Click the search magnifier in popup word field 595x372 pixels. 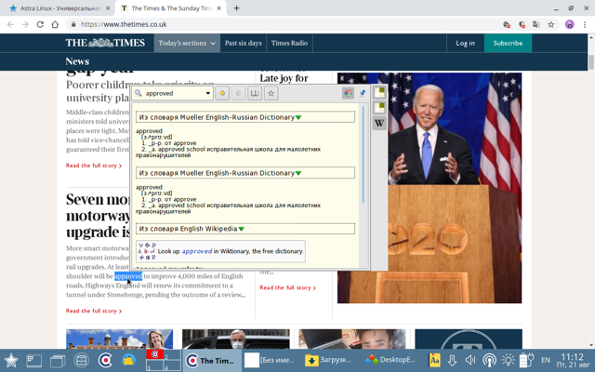[139, 93]
